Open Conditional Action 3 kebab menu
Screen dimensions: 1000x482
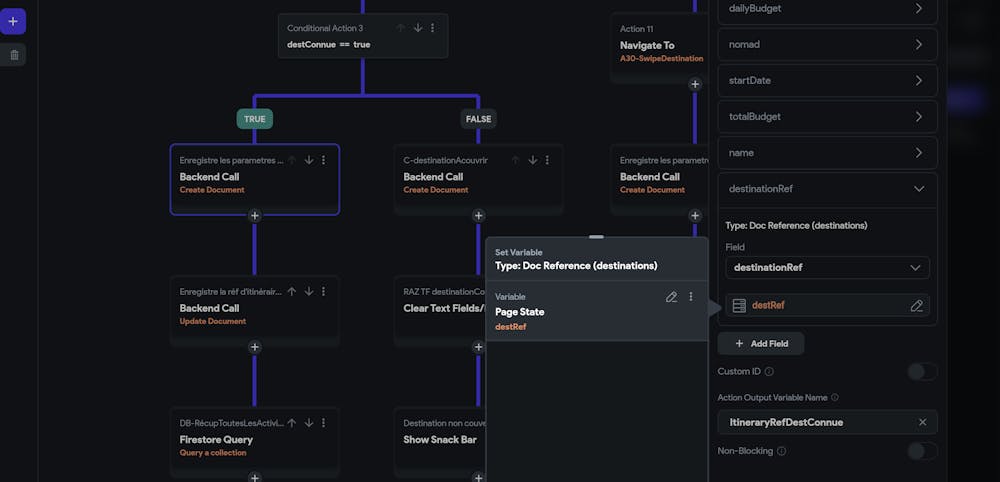432,28
